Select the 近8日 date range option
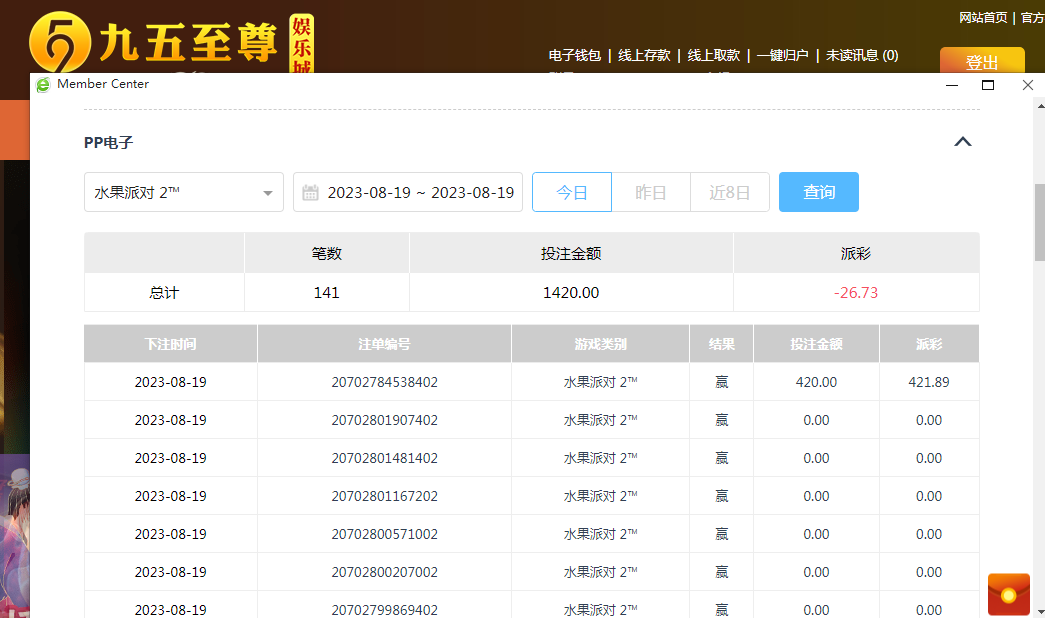 (729, 193)
